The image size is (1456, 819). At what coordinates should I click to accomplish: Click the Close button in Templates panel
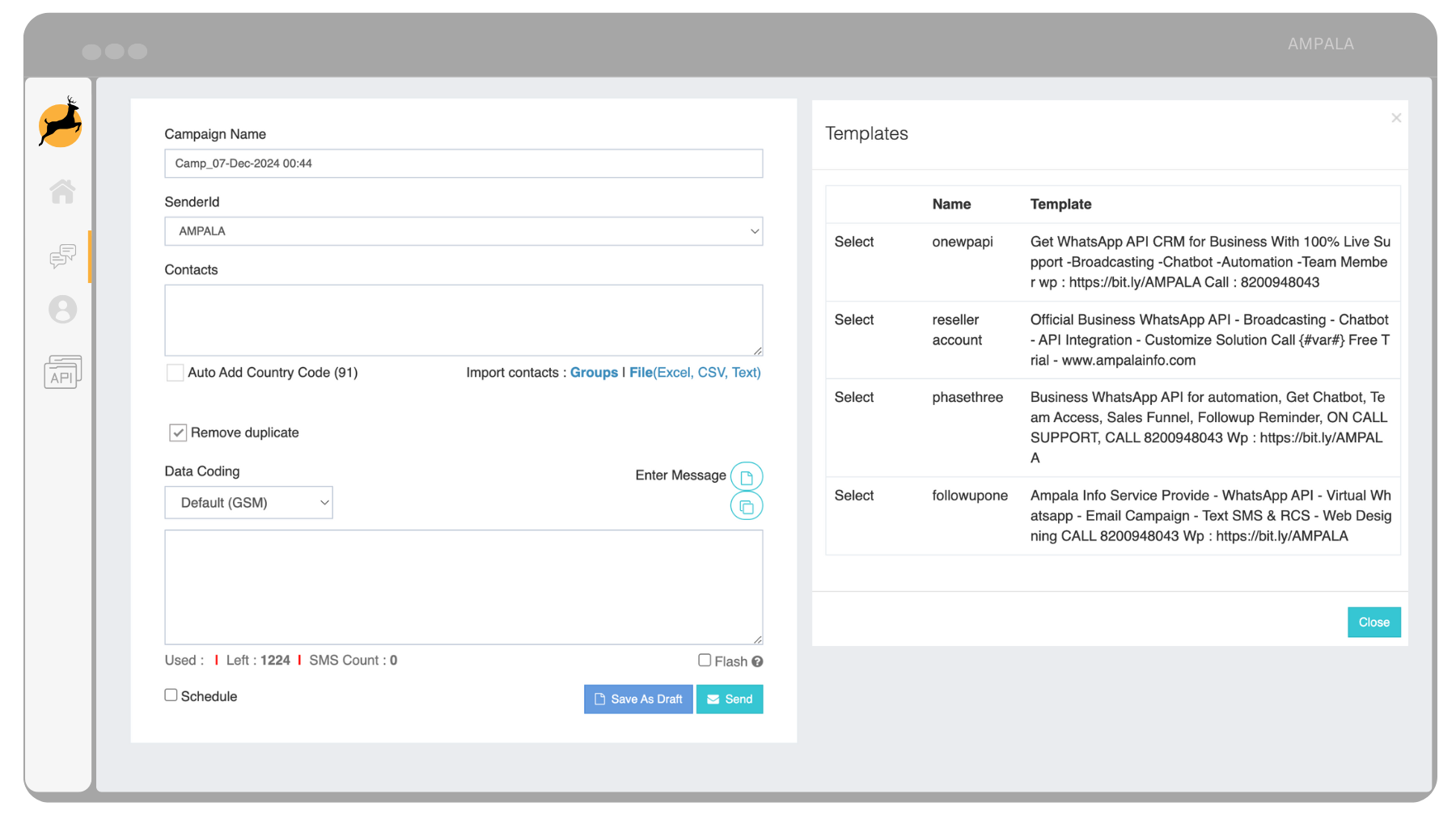(1373, 623)
